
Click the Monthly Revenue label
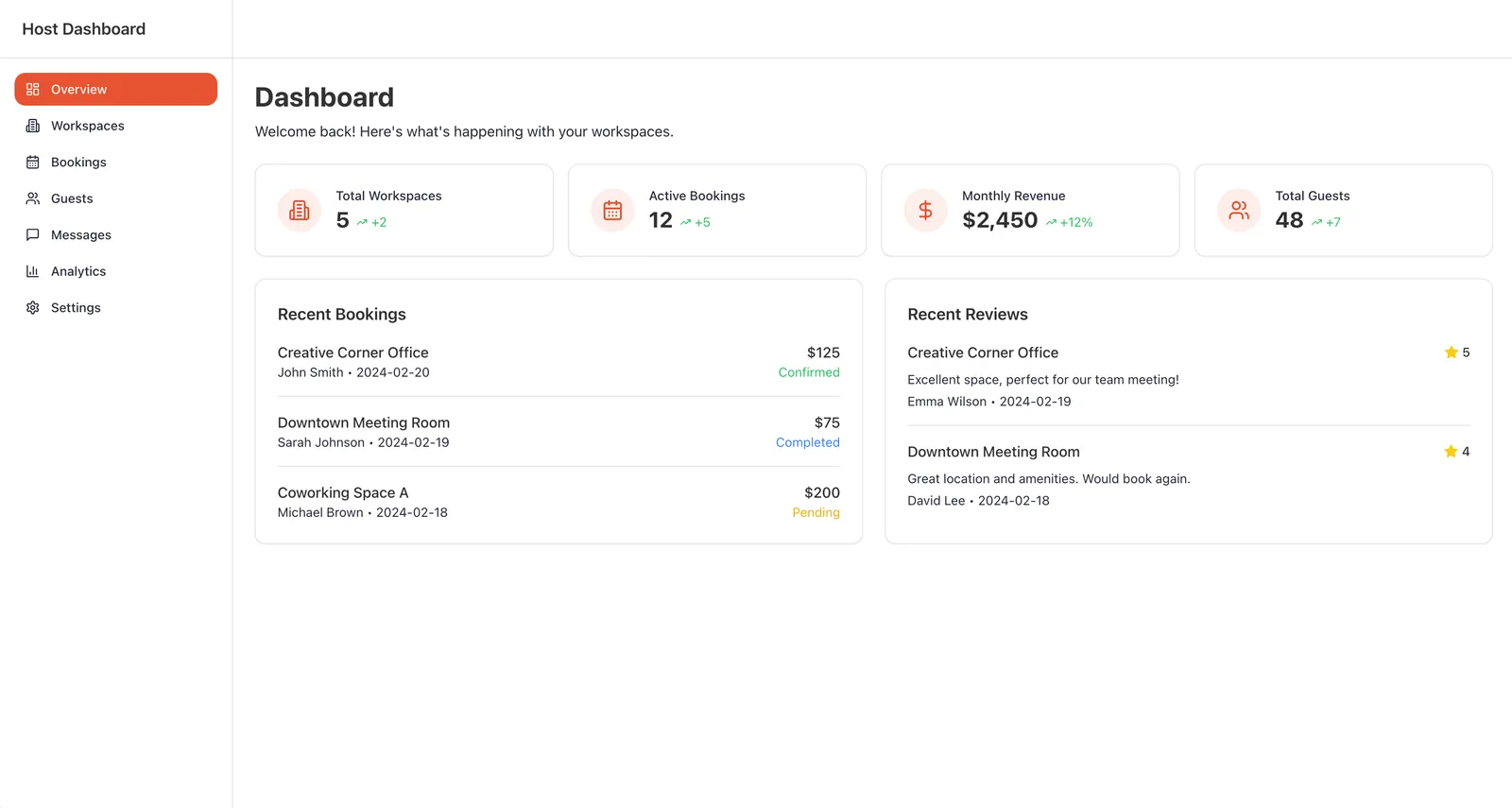(x=1013, y=196)
